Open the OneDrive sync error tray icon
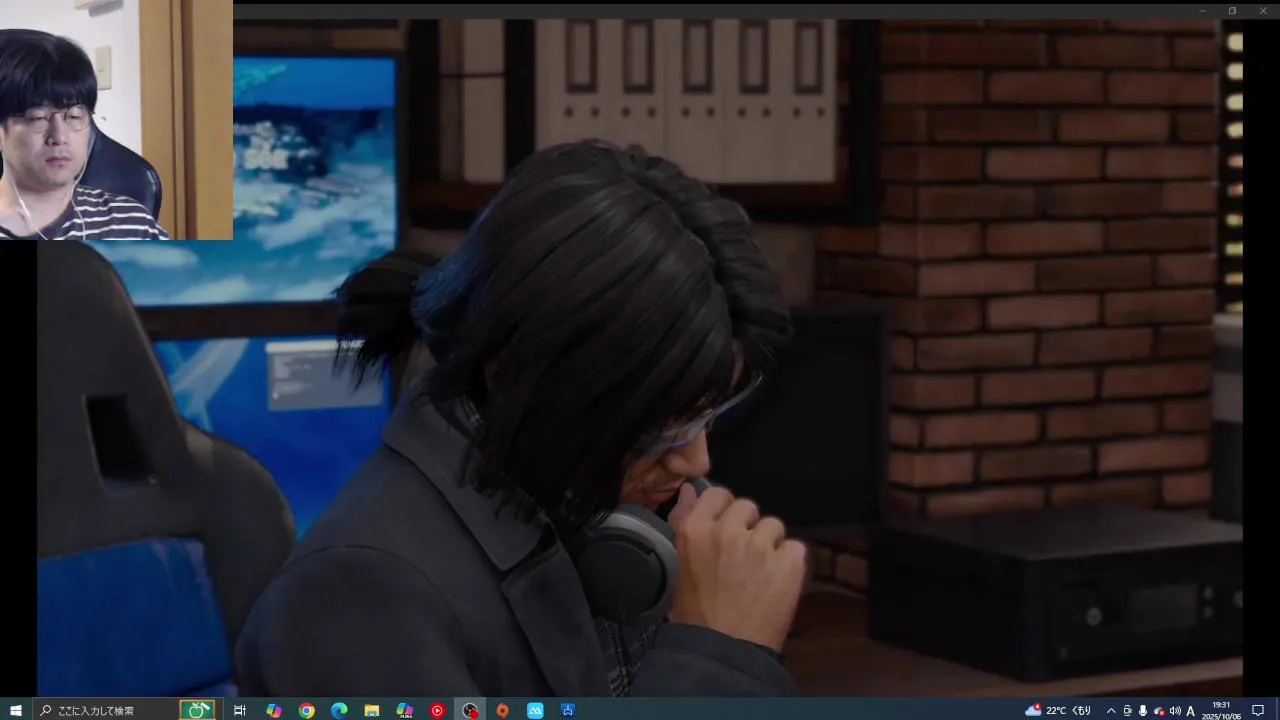This screenshot has width=1280, height=720. (1159, 710)
